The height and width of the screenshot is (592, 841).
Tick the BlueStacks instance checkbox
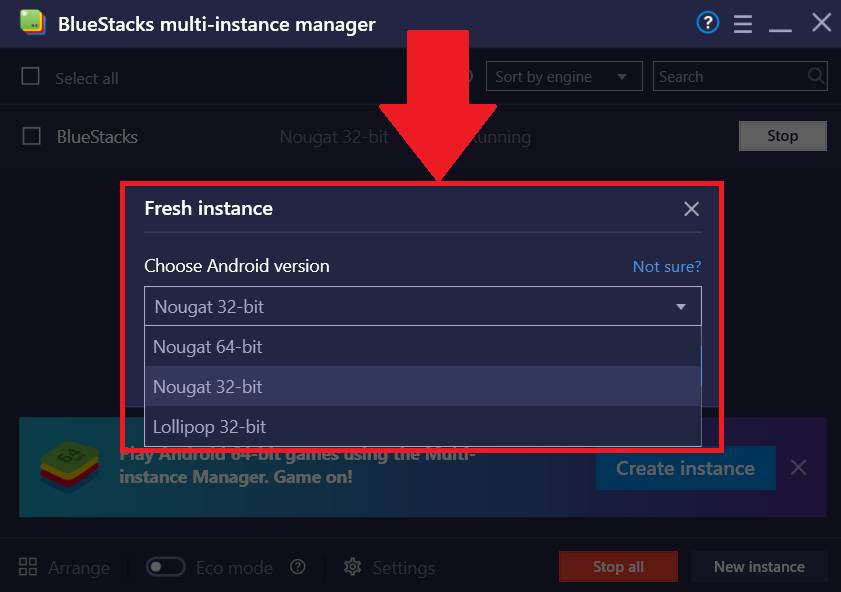click(32, 136)
